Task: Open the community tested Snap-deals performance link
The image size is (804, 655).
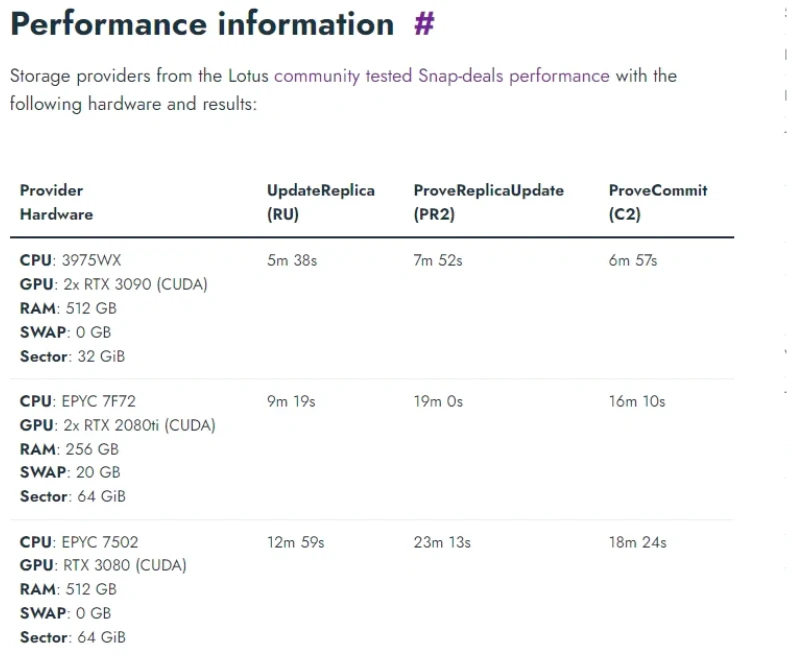Action: click(x=441, y=76)
